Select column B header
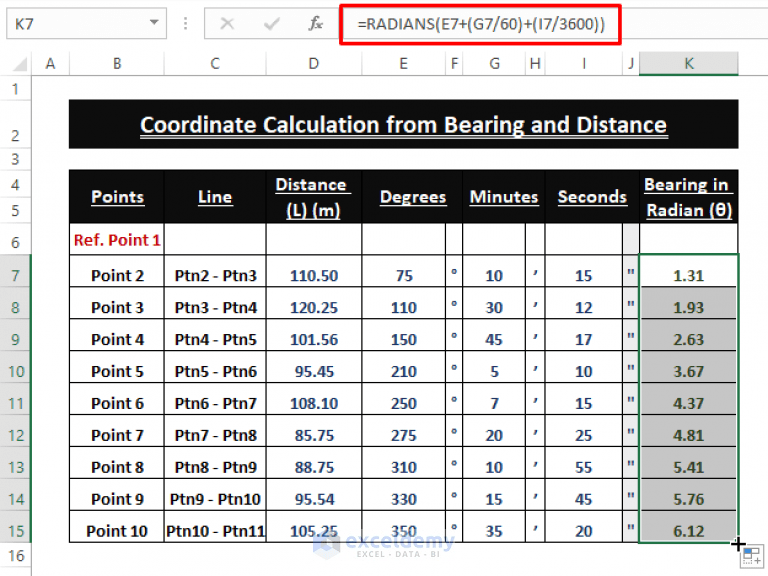The height and width of the screenshot is (576, 768). click(x=117, y=64)
